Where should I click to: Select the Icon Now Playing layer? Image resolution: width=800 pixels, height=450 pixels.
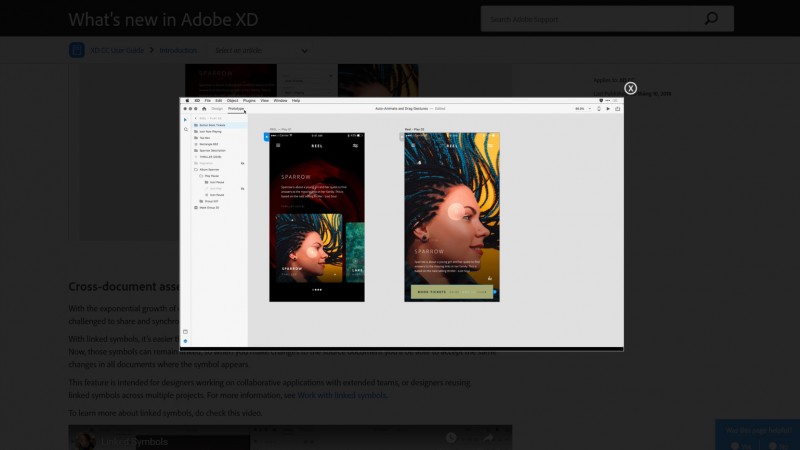point(219,132)
